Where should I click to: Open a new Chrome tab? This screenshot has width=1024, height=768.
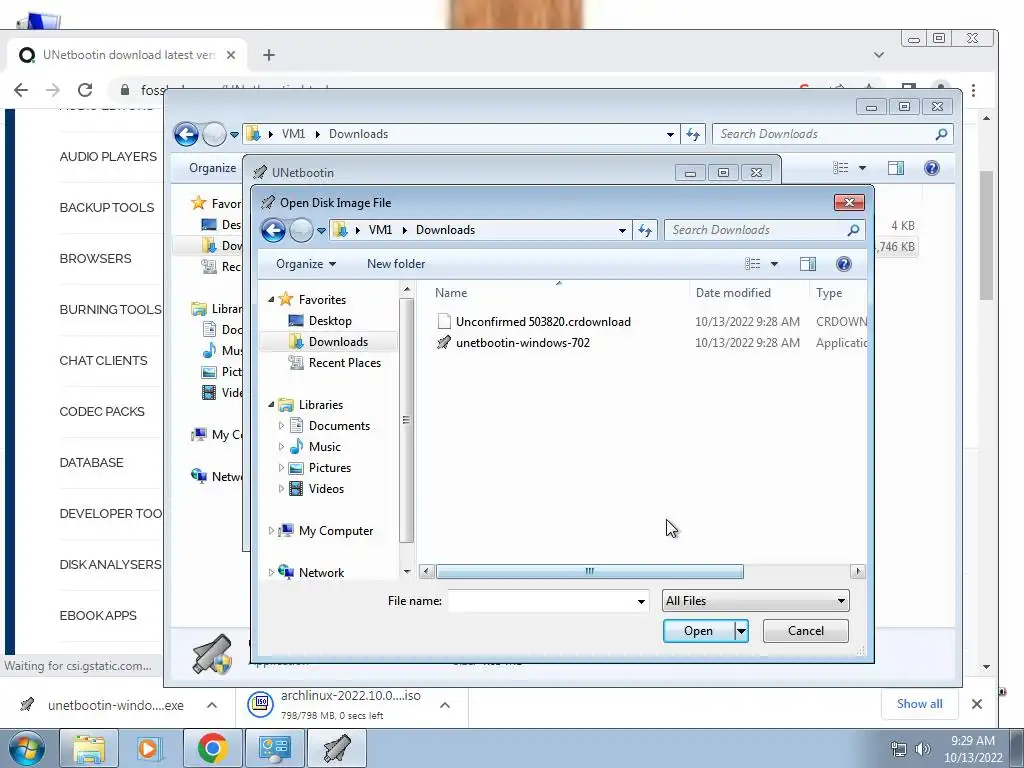(x=268, y=55)
